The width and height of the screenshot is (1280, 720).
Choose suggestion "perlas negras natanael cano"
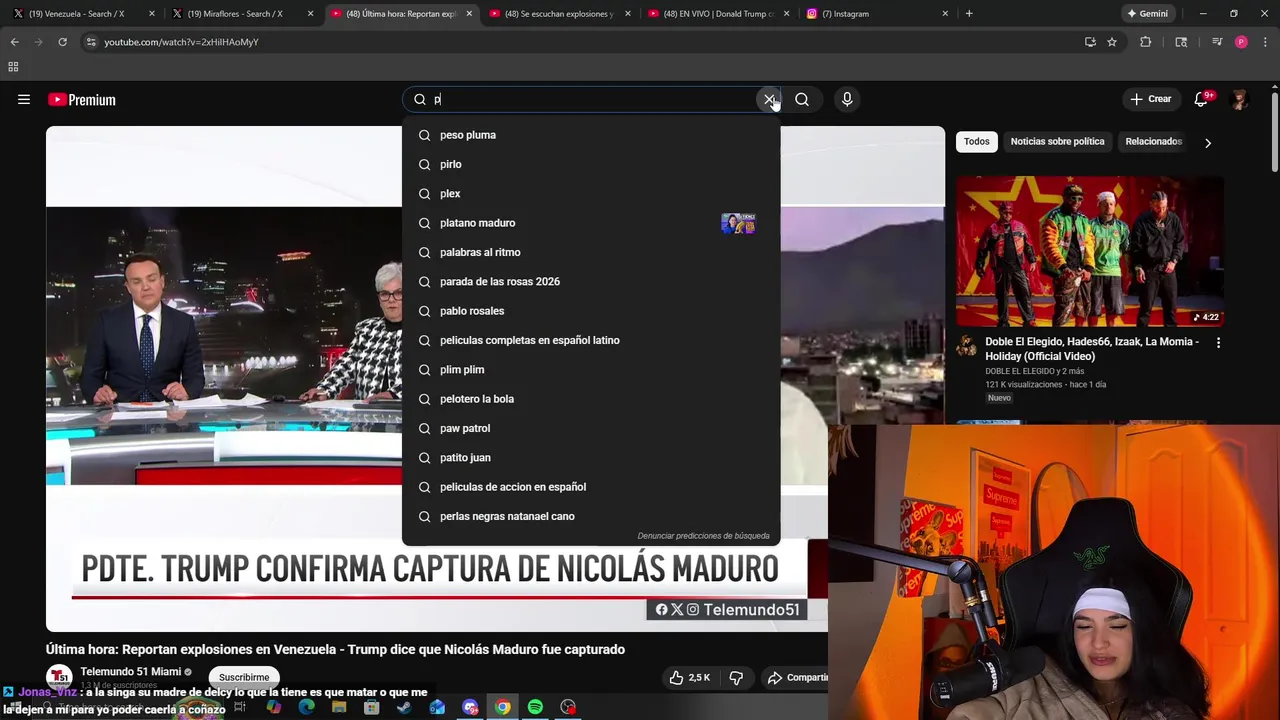click(x=591, y=516)
